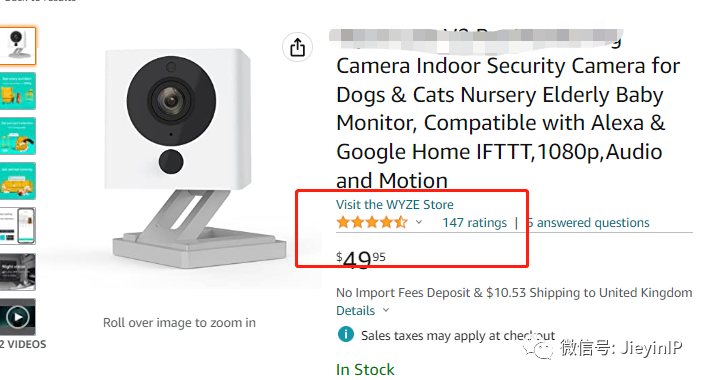705x380 pixels.
Task: Select the third teal thumbnail with orange phone
Action: tap(18, 136)
